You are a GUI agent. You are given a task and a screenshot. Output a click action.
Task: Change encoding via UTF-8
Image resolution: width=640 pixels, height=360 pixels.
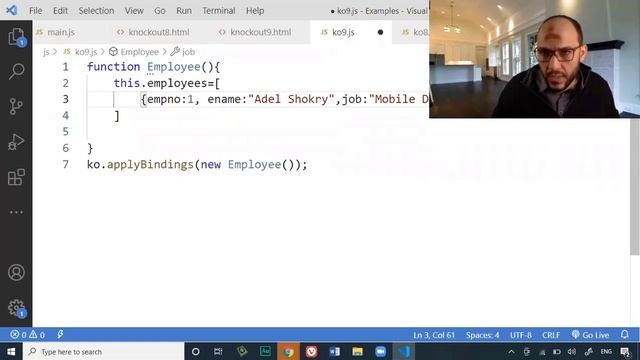tap(521, 335)
